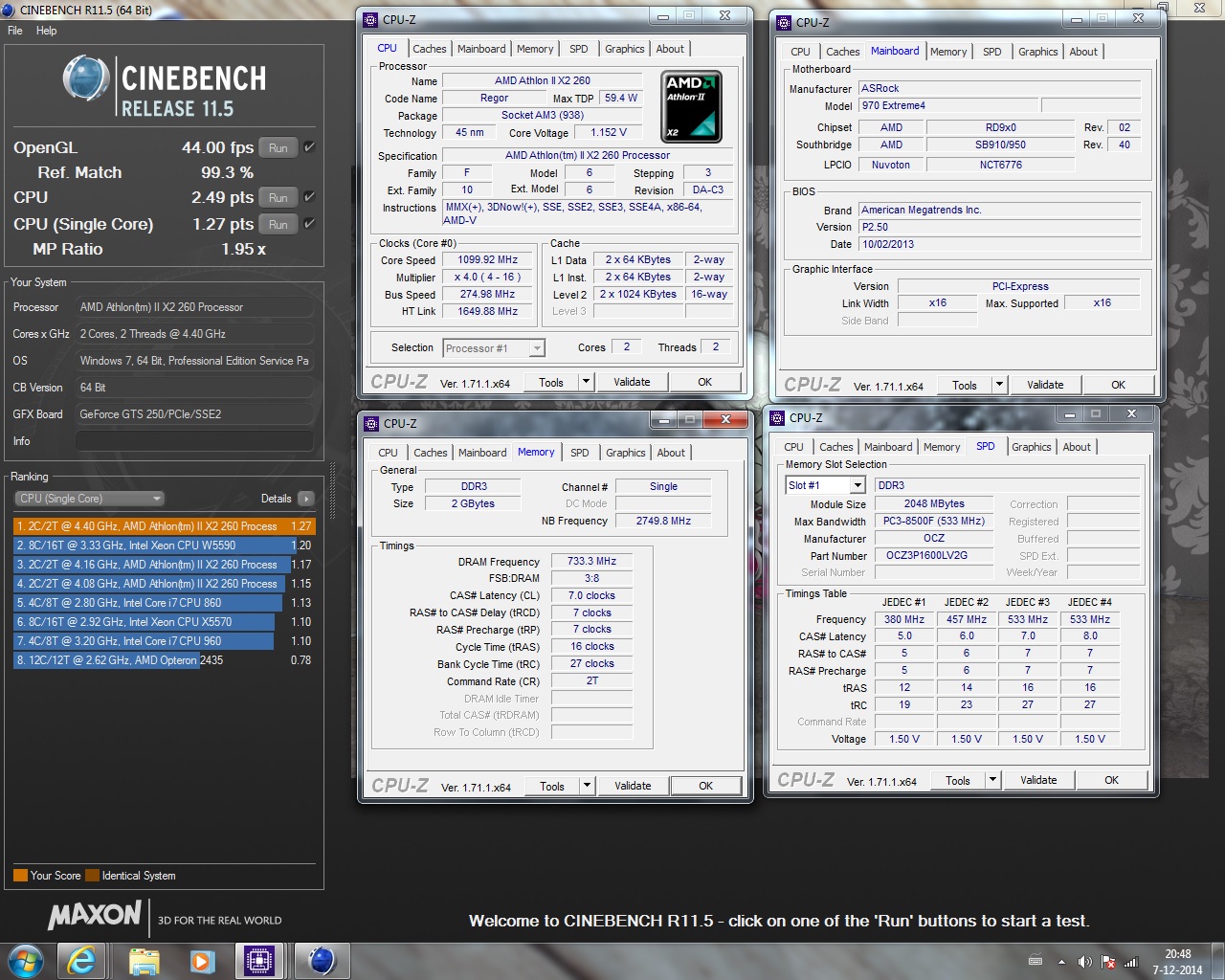The height and width of the screenshot is (980, 1225).
Task: Select the CPU-Z taskbar icon
Action: click(x=259, y=960)
